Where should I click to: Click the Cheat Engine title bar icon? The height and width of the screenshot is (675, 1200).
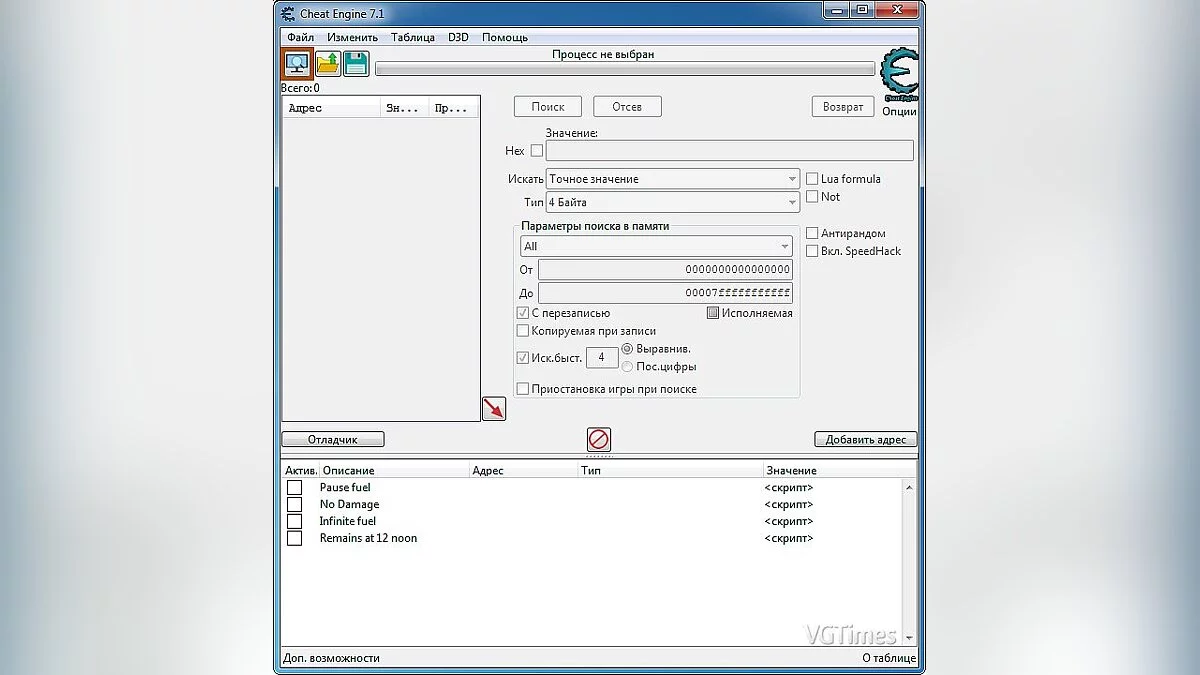[289, 13]
